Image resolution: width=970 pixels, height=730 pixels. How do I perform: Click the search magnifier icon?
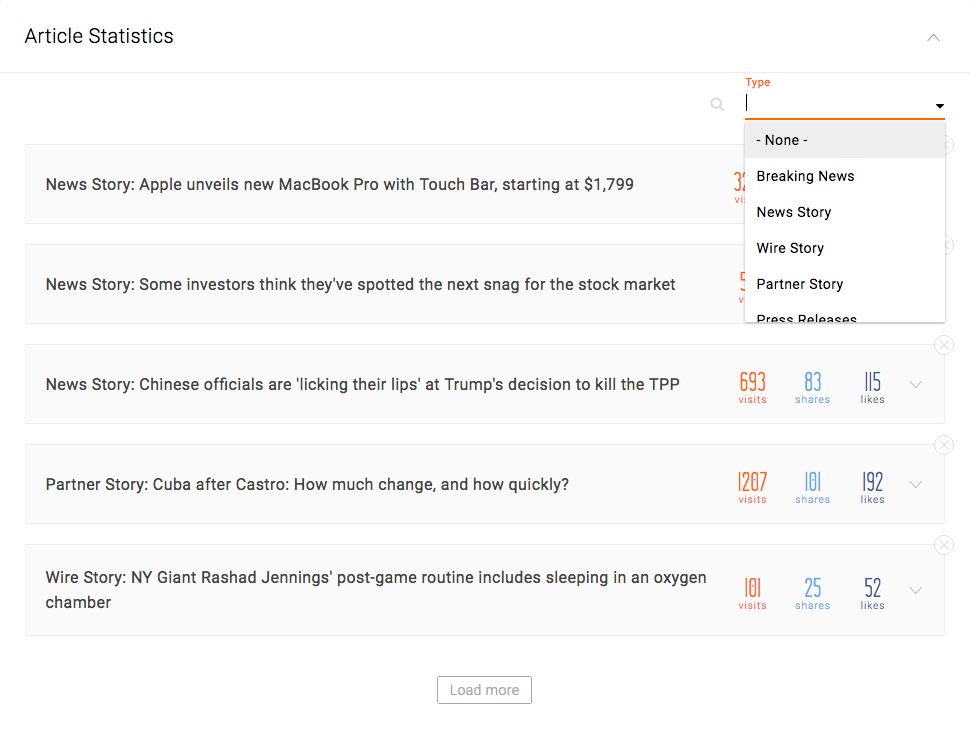[x=717, y=104]
